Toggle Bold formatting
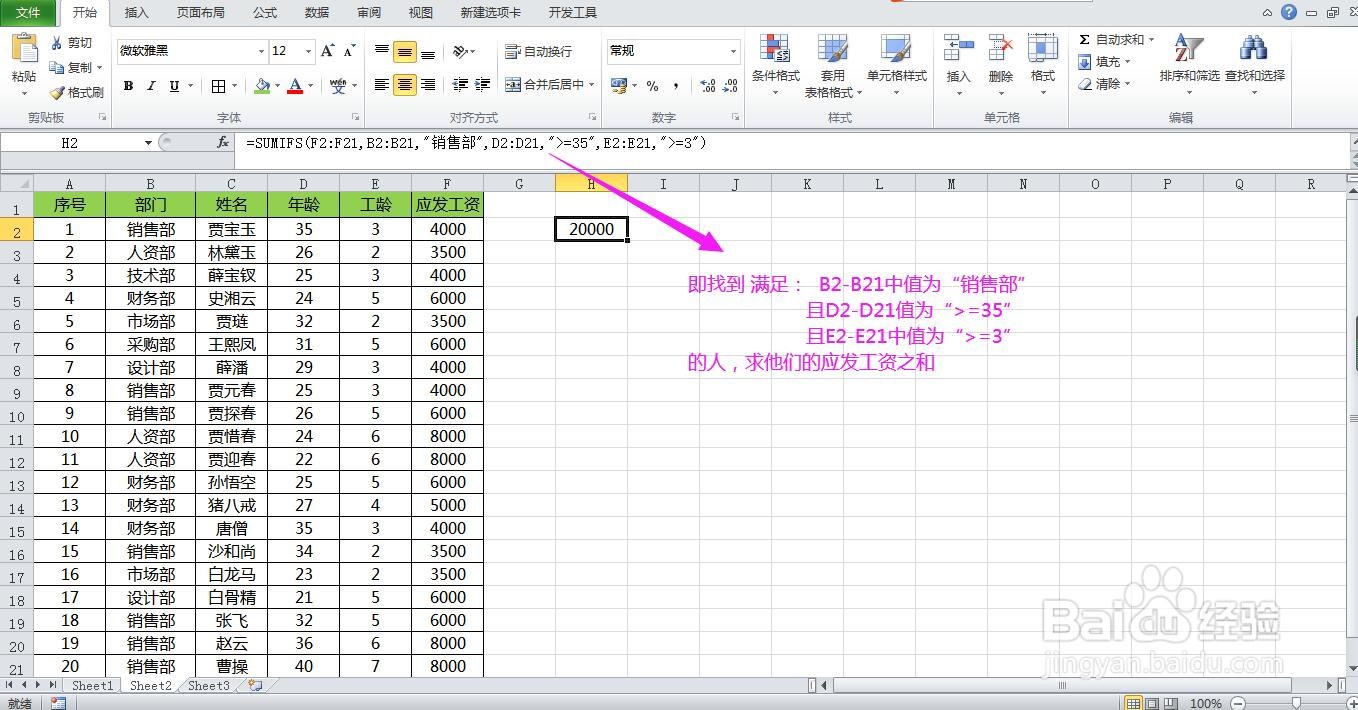This screenshot has height=710, width=1358. click(128, 86)
